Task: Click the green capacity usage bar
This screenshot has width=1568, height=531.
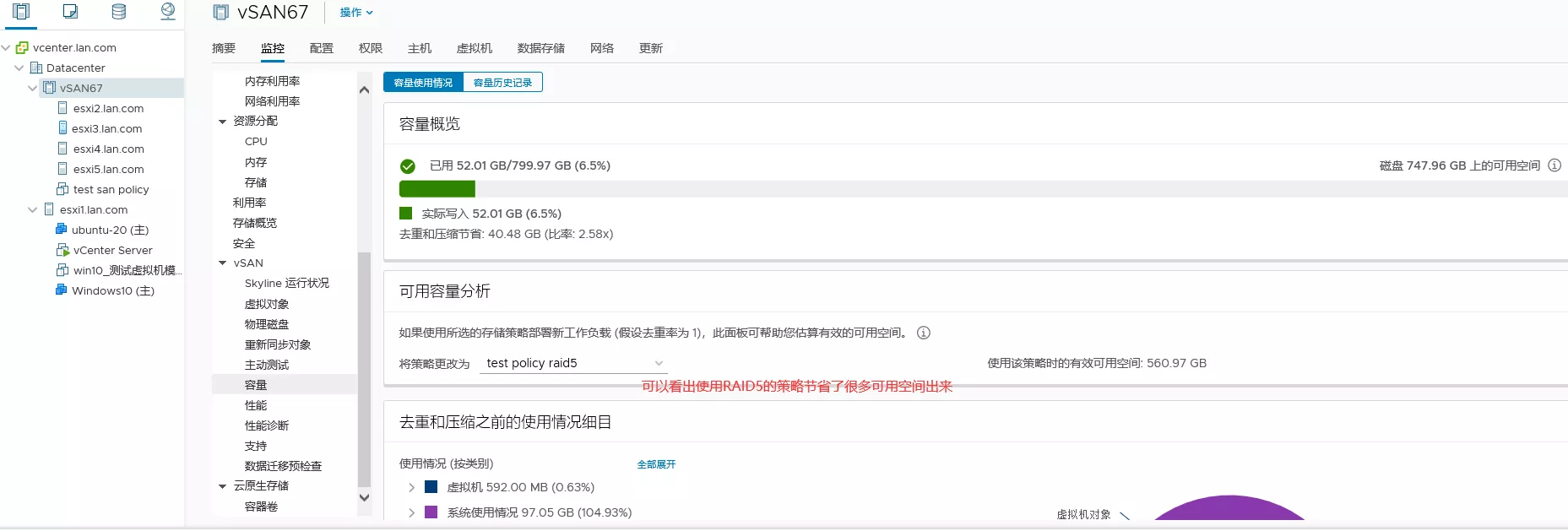Action: click(437, 189)
